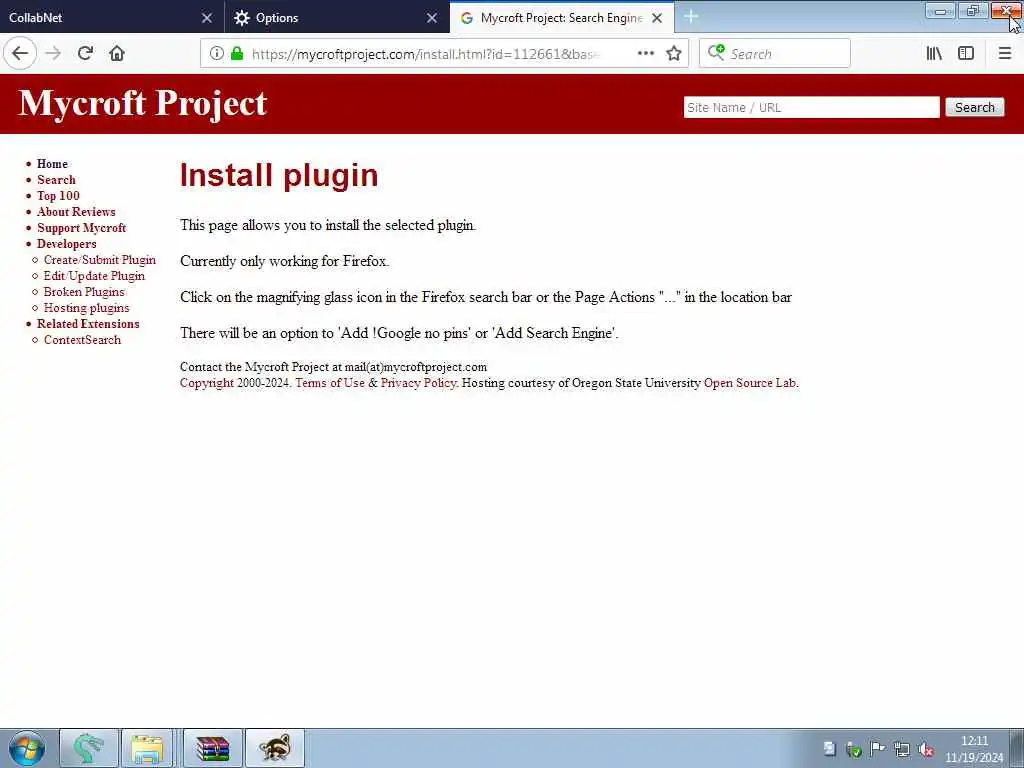The height and width of the screenshot is (768, 1024).
Task: Open the Firefox hamburger menu
Action: [x=1004, y=54]
